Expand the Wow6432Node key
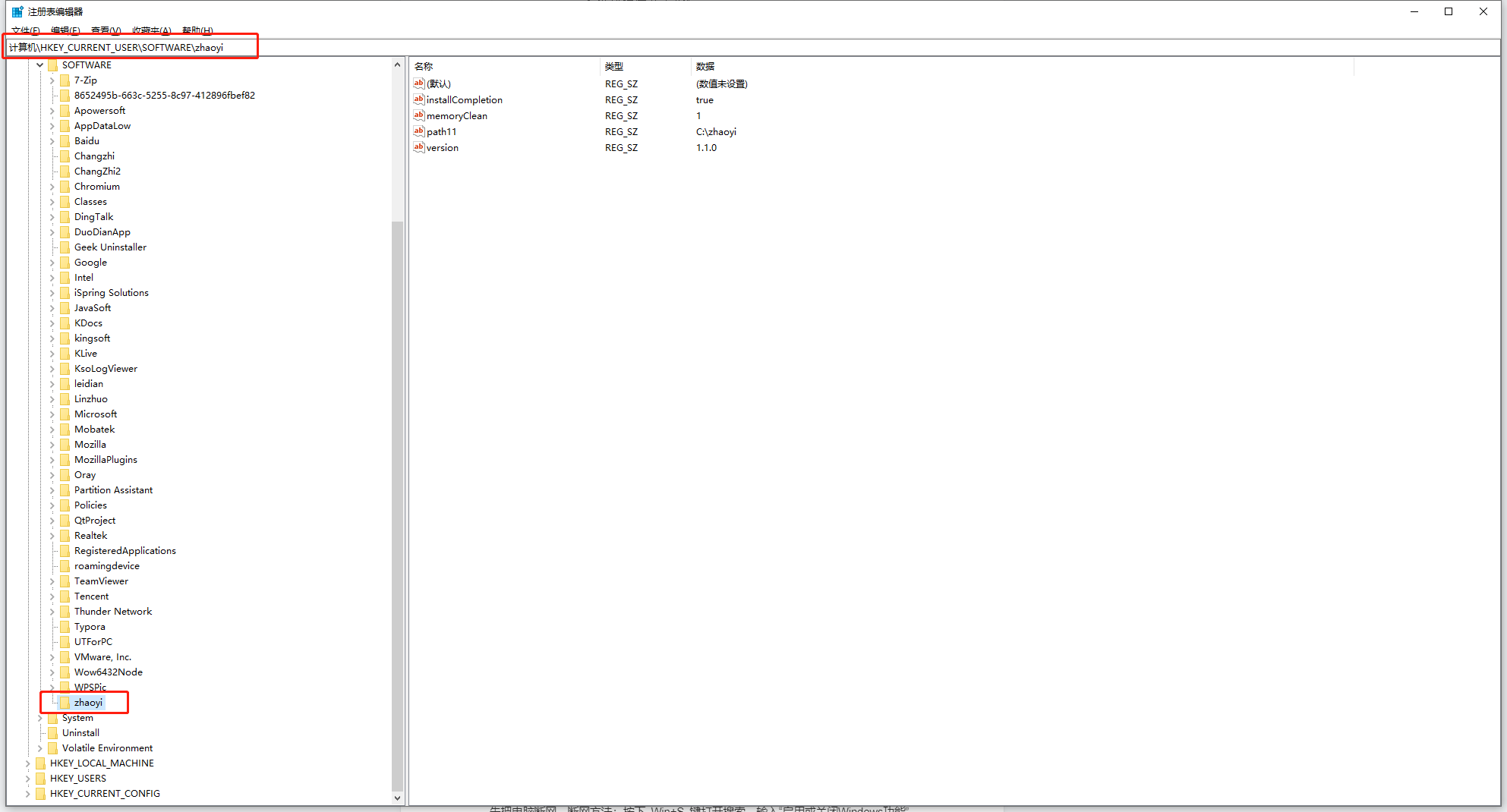The width and height of the screenshot is (1507, 812). 52,672
